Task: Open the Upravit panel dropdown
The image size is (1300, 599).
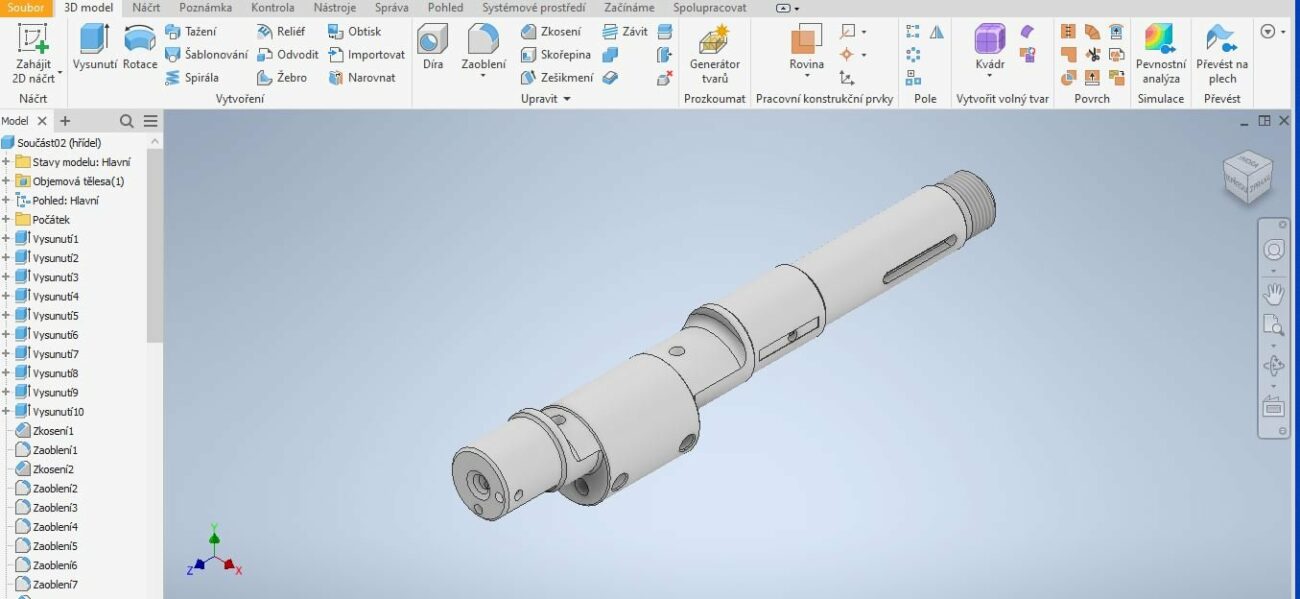Action: [545, 99]
